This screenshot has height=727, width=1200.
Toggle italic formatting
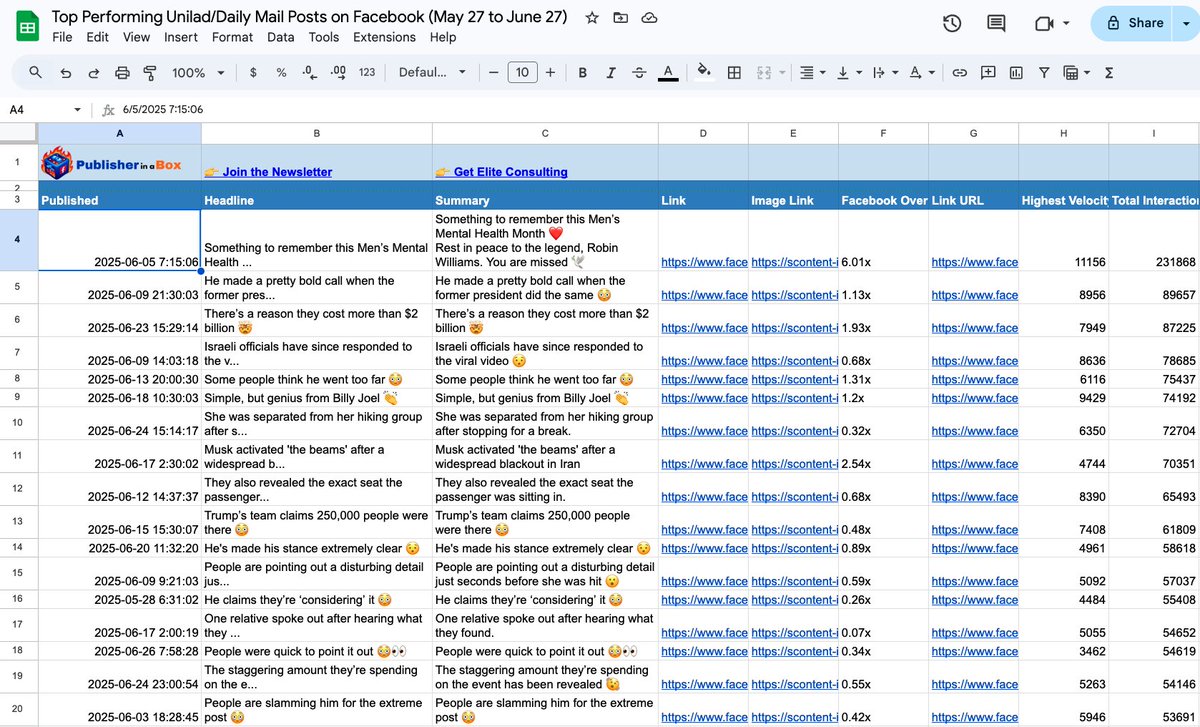tap(610, 72)
